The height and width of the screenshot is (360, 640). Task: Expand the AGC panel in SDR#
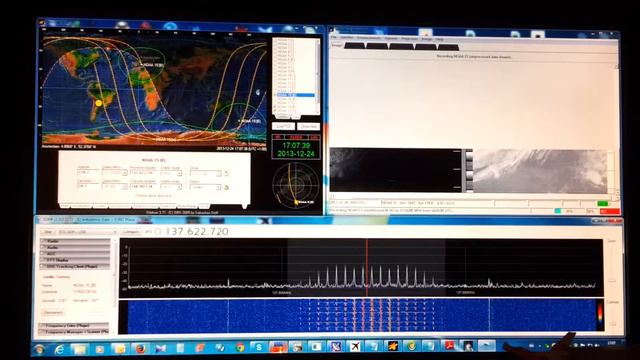(75, 254)
